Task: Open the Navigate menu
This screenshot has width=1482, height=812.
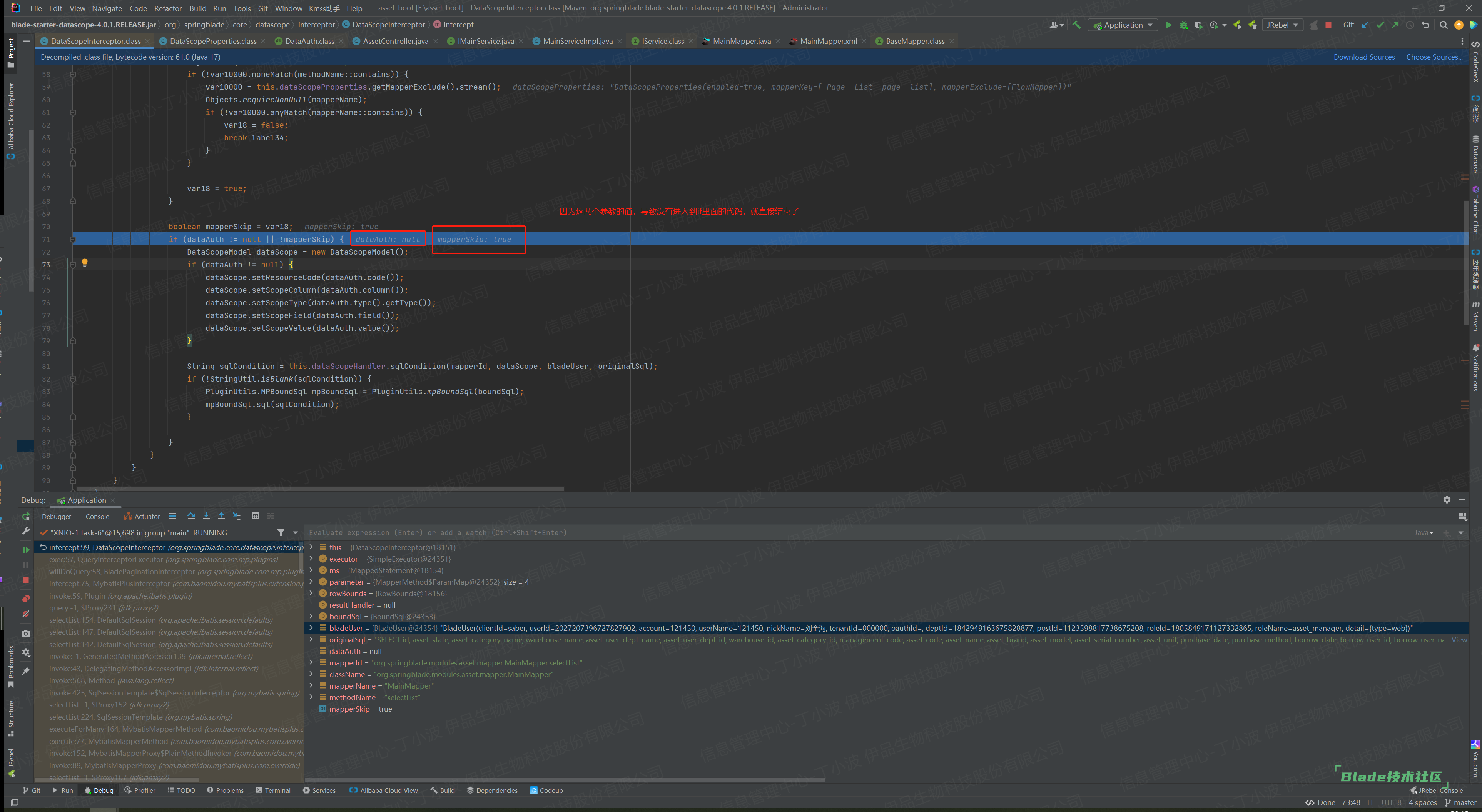Action: click(107, 8)
